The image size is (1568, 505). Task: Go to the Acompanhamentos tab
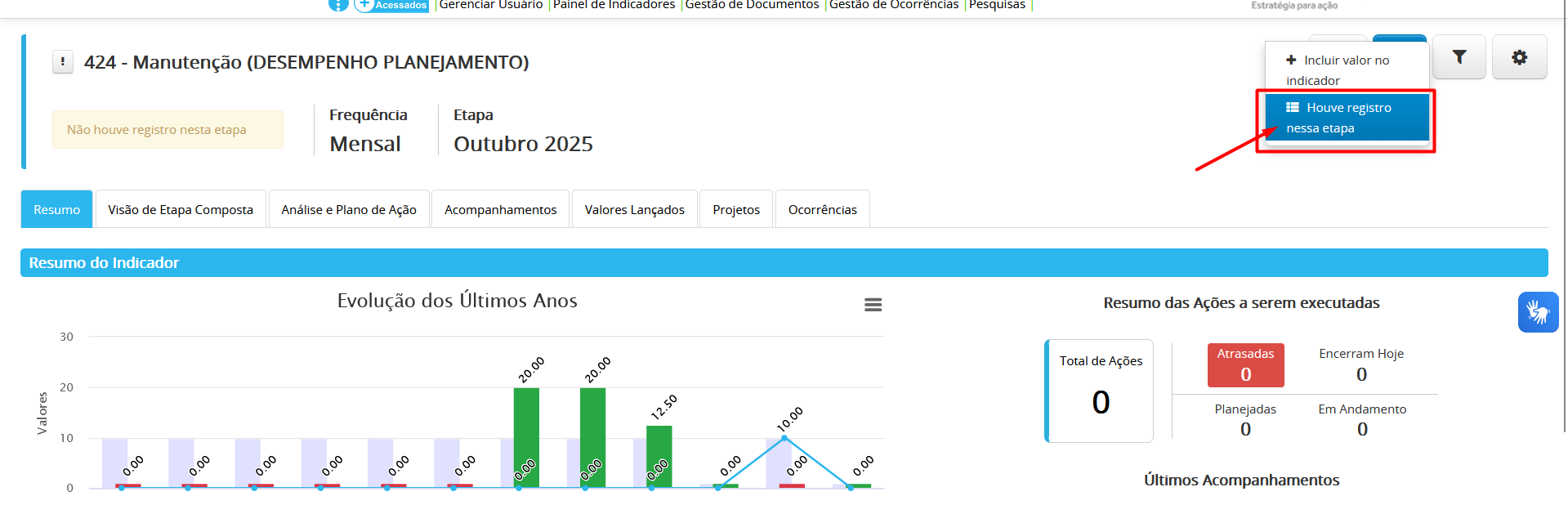pyautogui.click(x=500, y=210)
